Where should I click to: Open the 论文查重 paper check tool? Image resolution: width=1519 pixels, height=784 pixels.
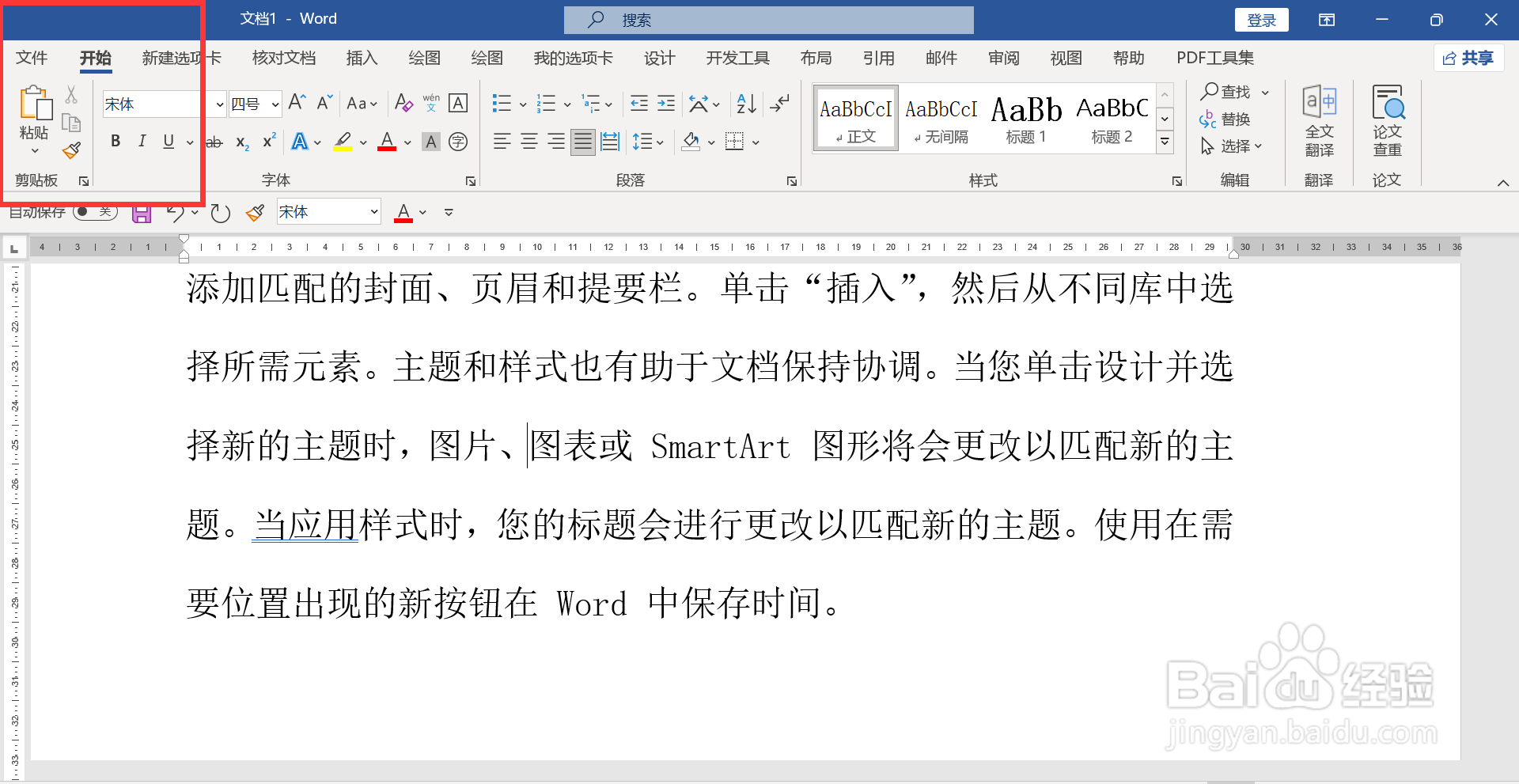coord(1388,119)
